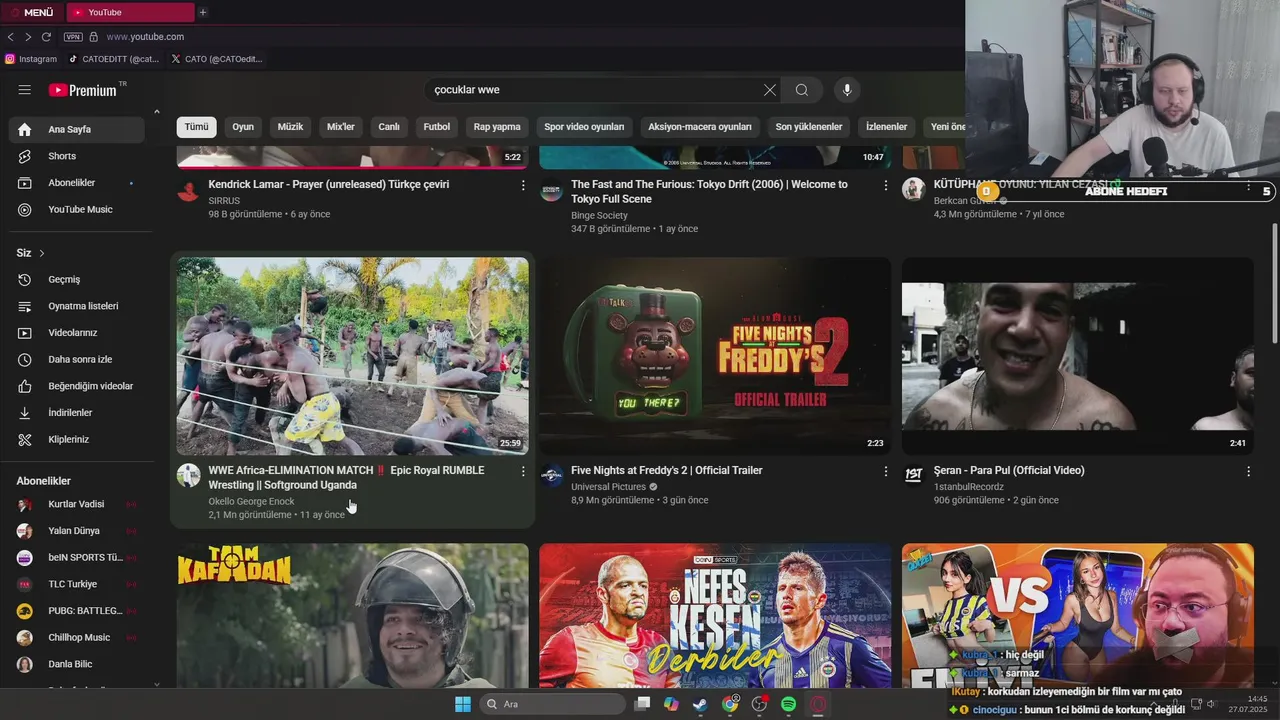Expand the Siz section chevron
1280x720 pixels.
click(42, 253)
